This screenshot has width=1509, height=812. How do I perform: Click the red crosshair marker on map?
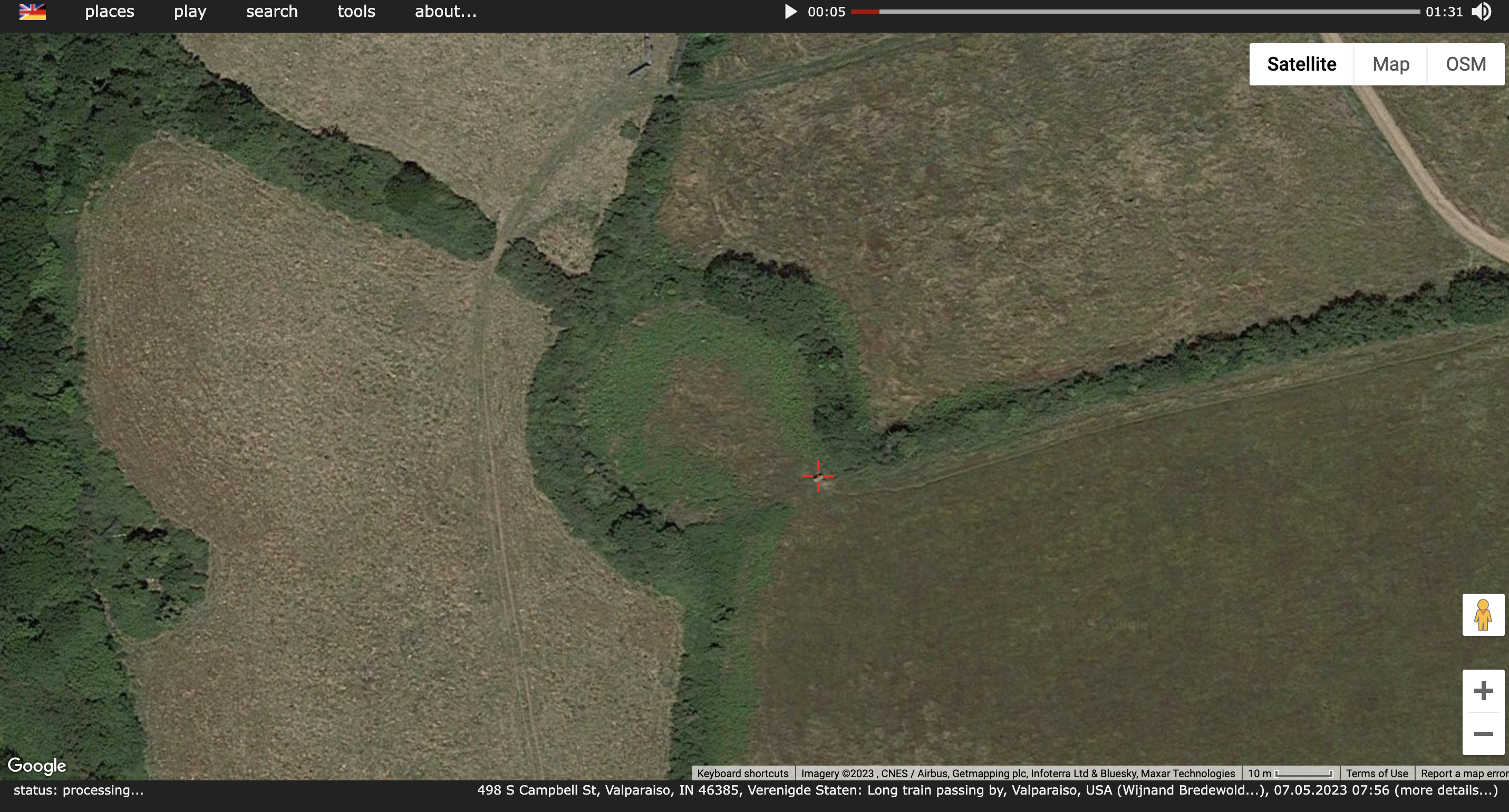818,476
